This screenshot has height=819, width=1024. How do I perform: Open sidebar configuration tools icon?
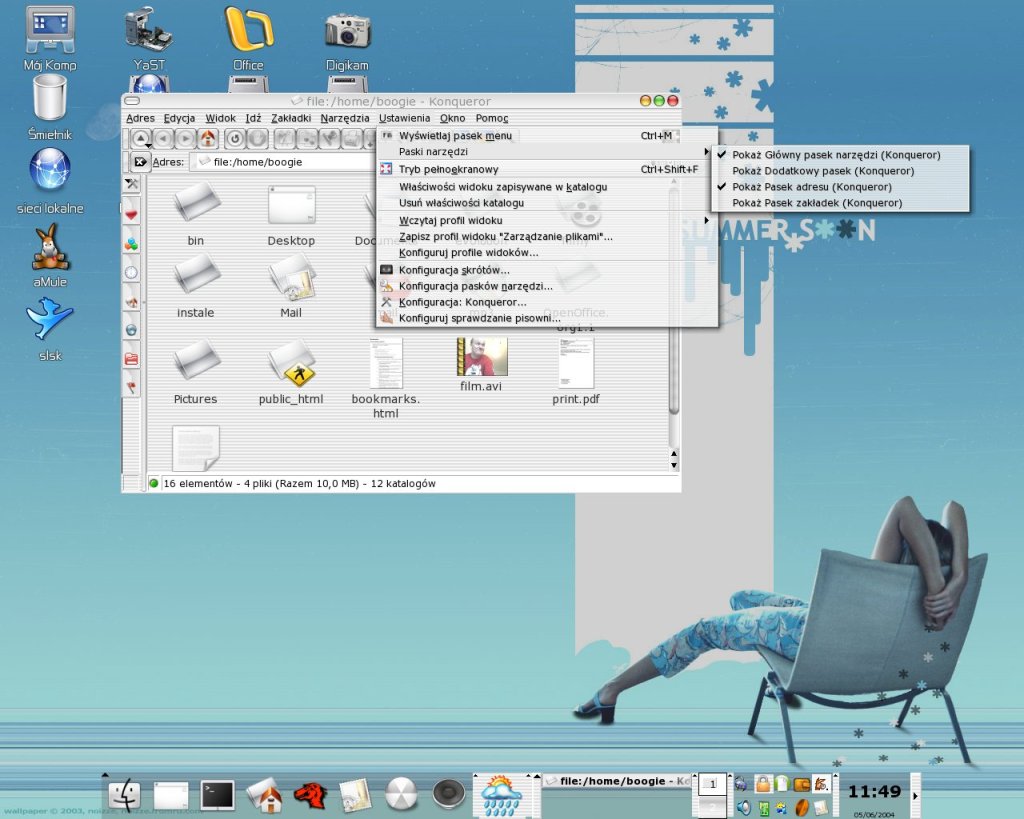pyautogui.click(x=132, y=184)
